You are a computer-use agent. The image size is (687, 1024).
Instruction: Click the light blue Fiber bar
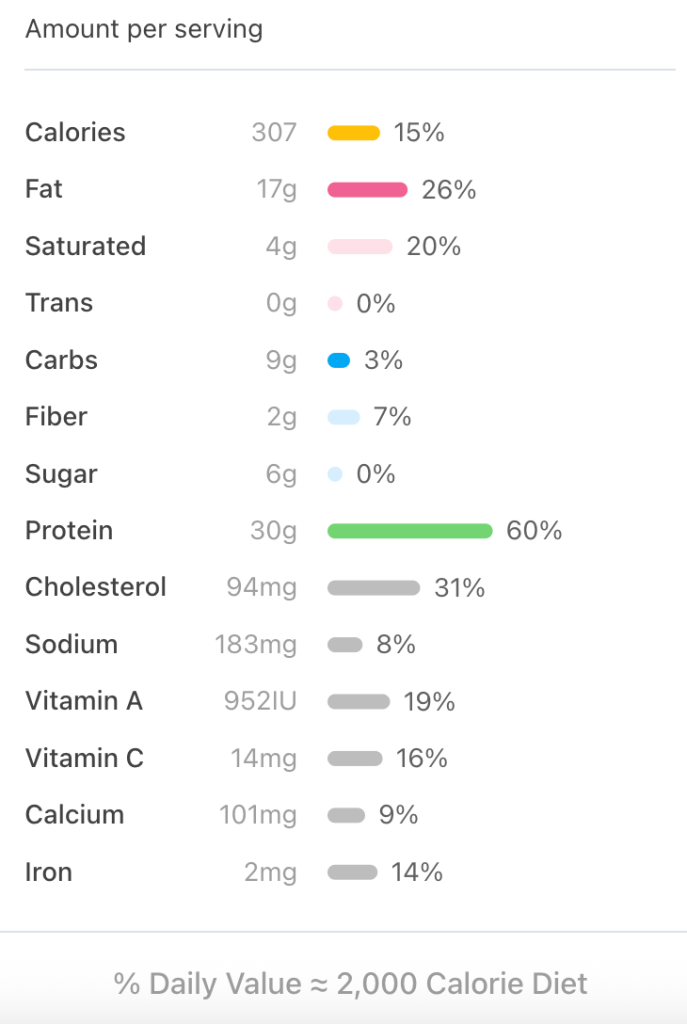(343, 418)
